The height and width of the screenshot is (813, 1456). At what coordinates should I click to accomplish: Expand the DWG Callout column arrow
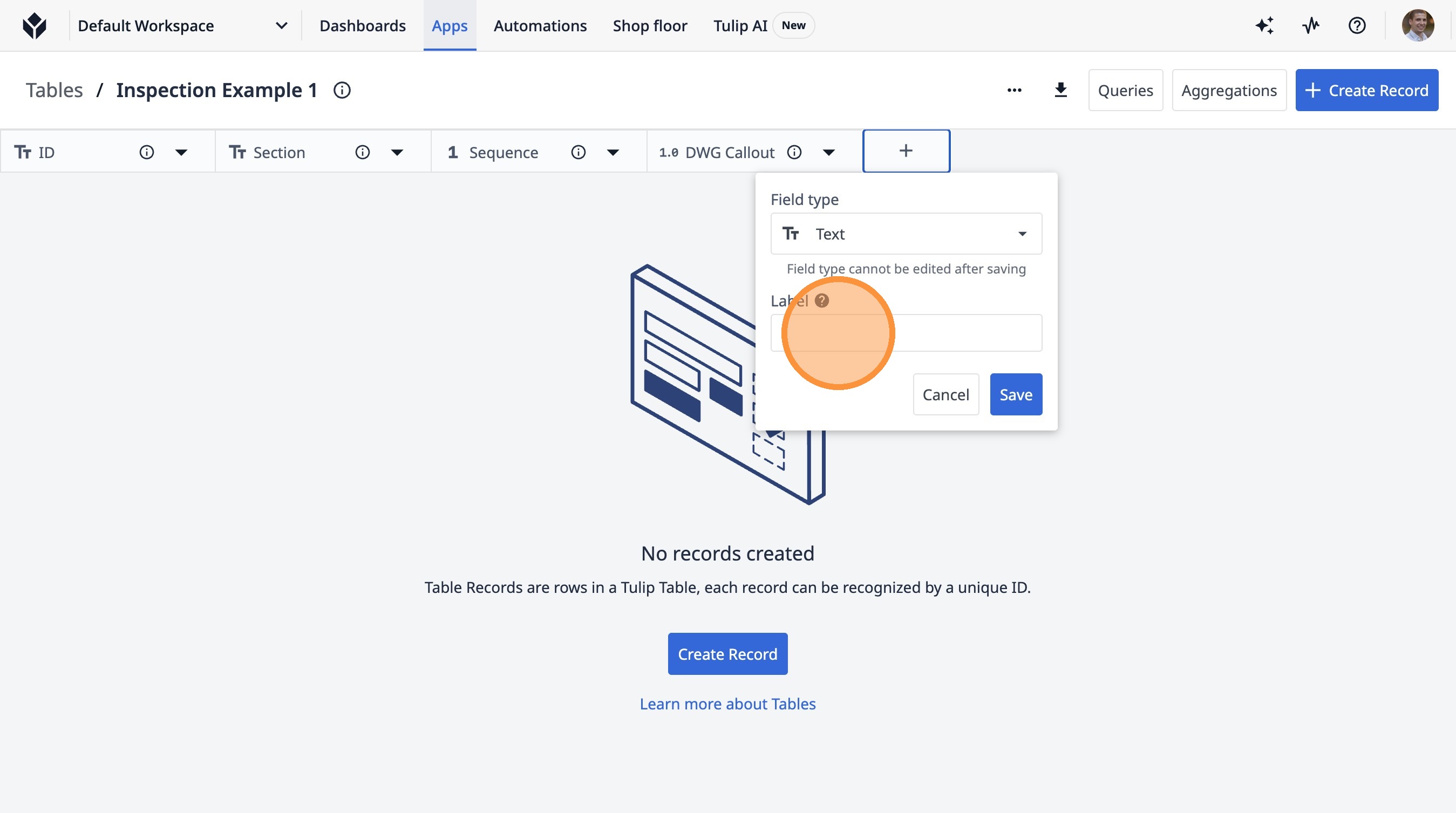(828, 153)
